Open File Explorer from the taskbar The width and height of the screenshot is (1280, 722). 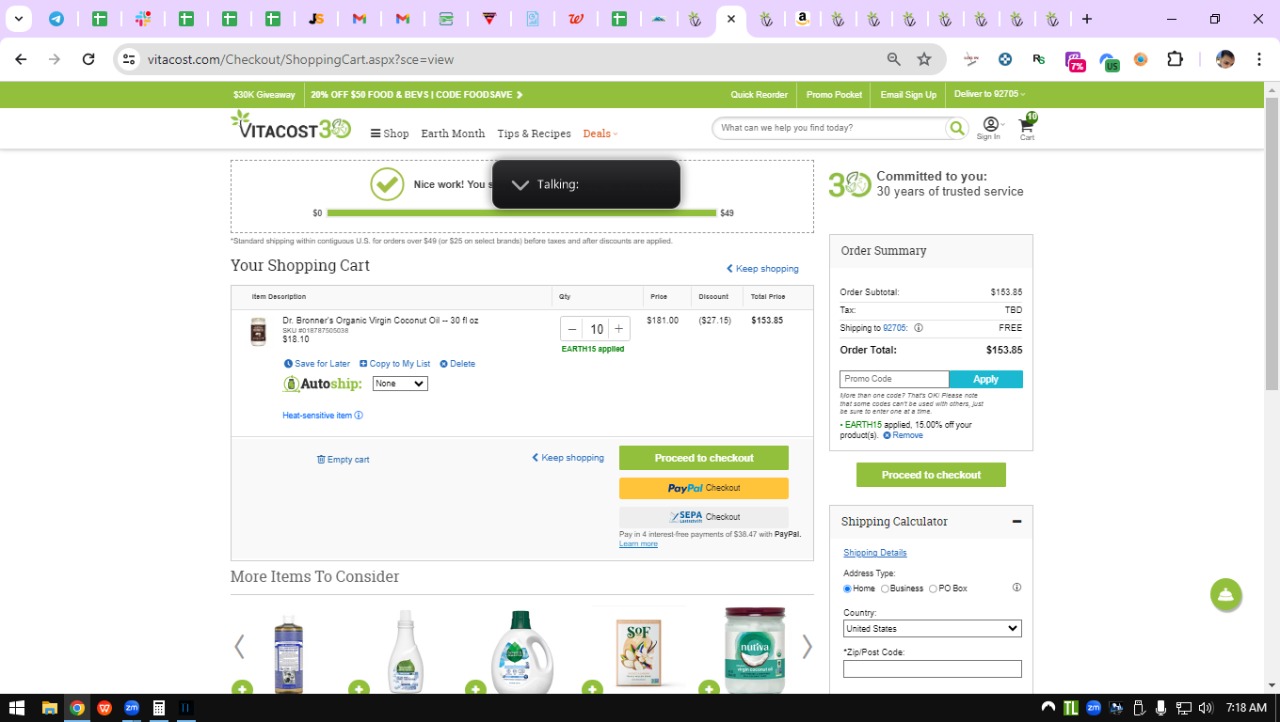point(49,708)
